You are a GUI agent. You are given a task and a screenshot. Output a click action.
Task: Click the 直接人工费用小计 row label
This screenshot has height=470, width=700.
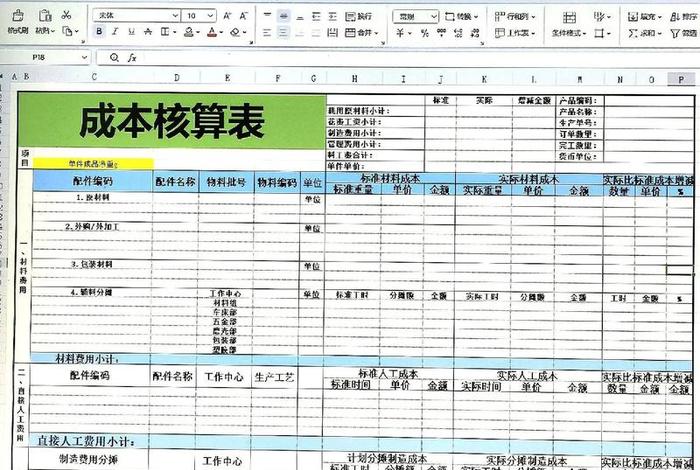click(85, 441)
